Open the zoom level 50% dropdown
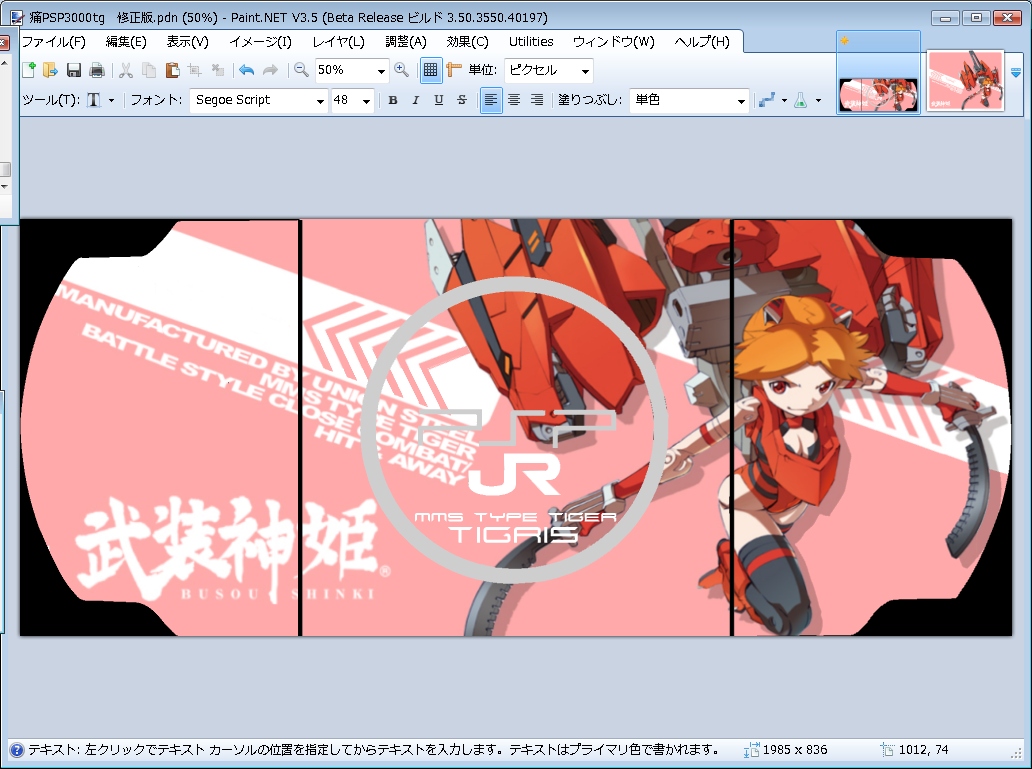 point(380,70)
